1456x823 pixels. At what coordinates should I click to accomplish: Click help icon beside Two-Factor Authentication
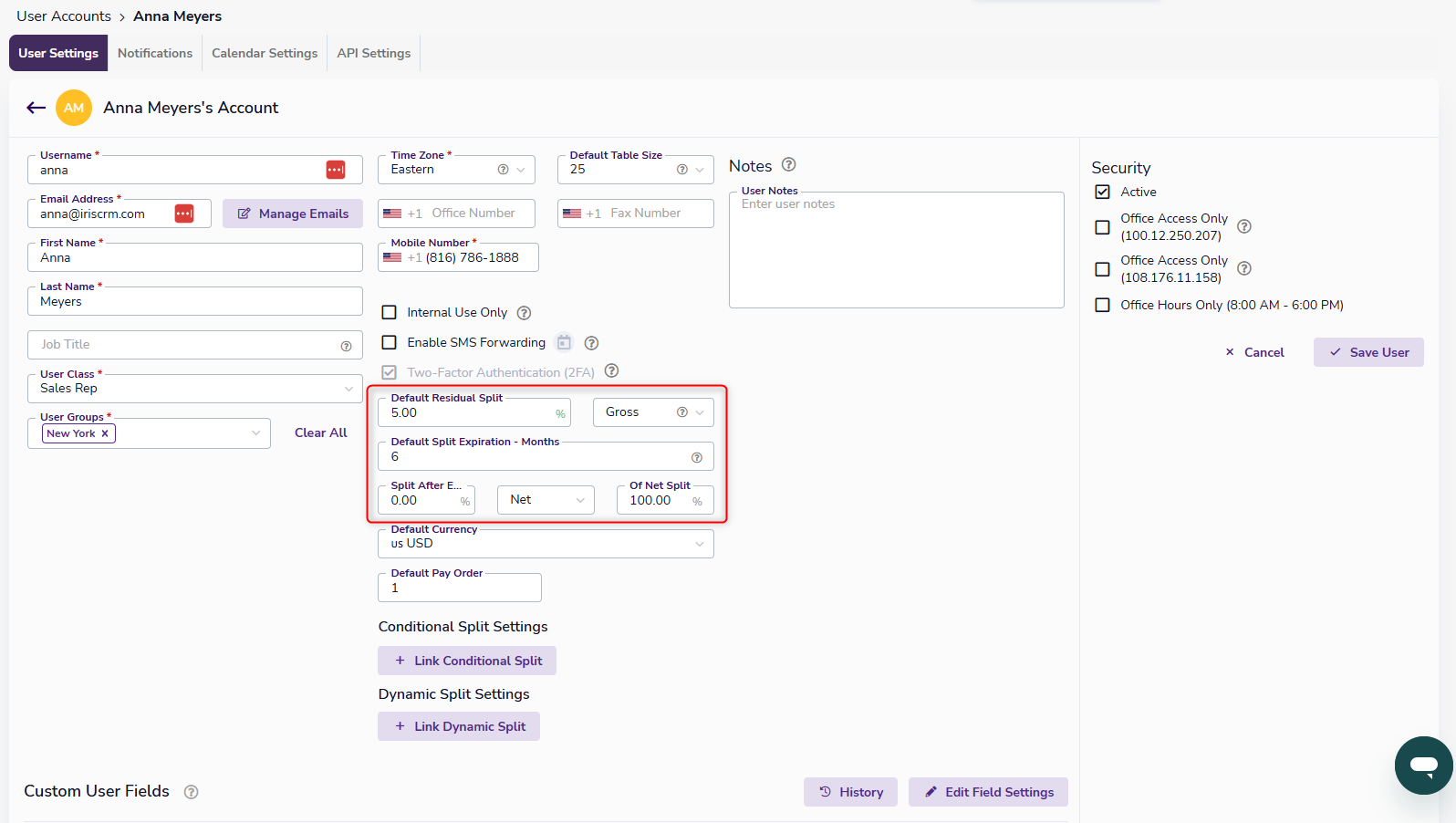612,370
